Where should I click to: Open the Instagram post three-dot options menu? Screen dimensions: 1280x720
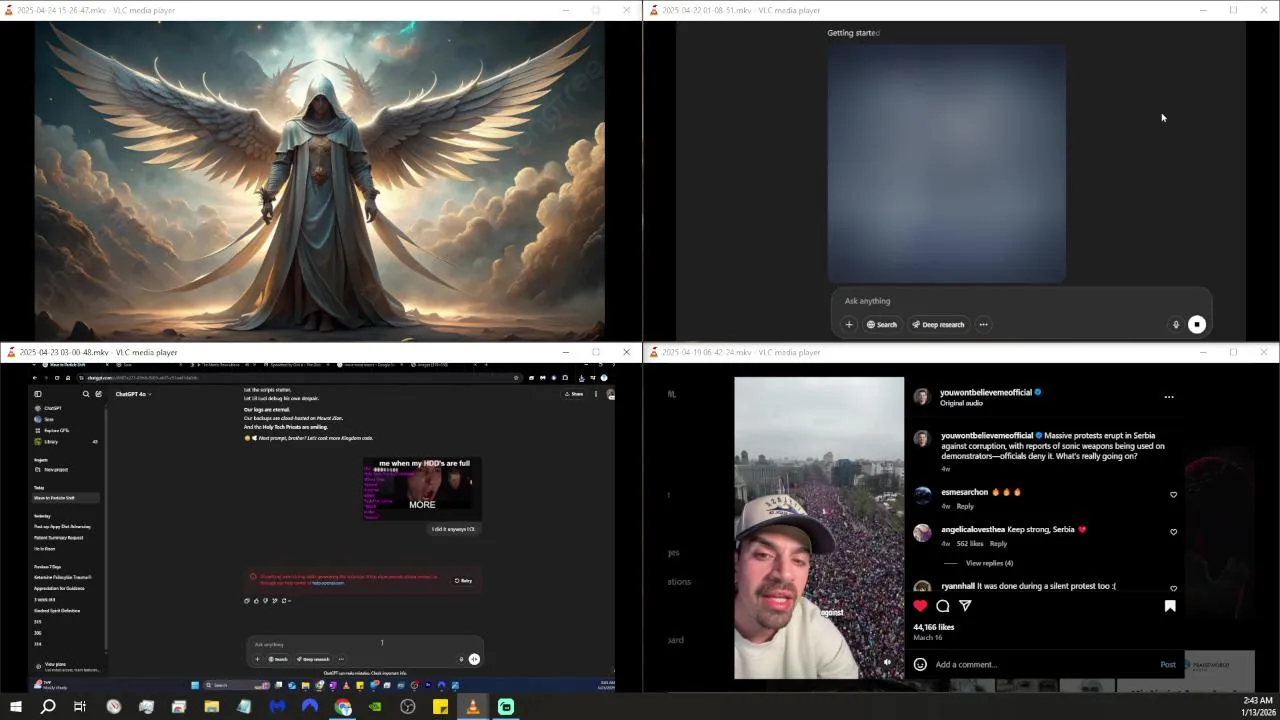pos(1168,397)
